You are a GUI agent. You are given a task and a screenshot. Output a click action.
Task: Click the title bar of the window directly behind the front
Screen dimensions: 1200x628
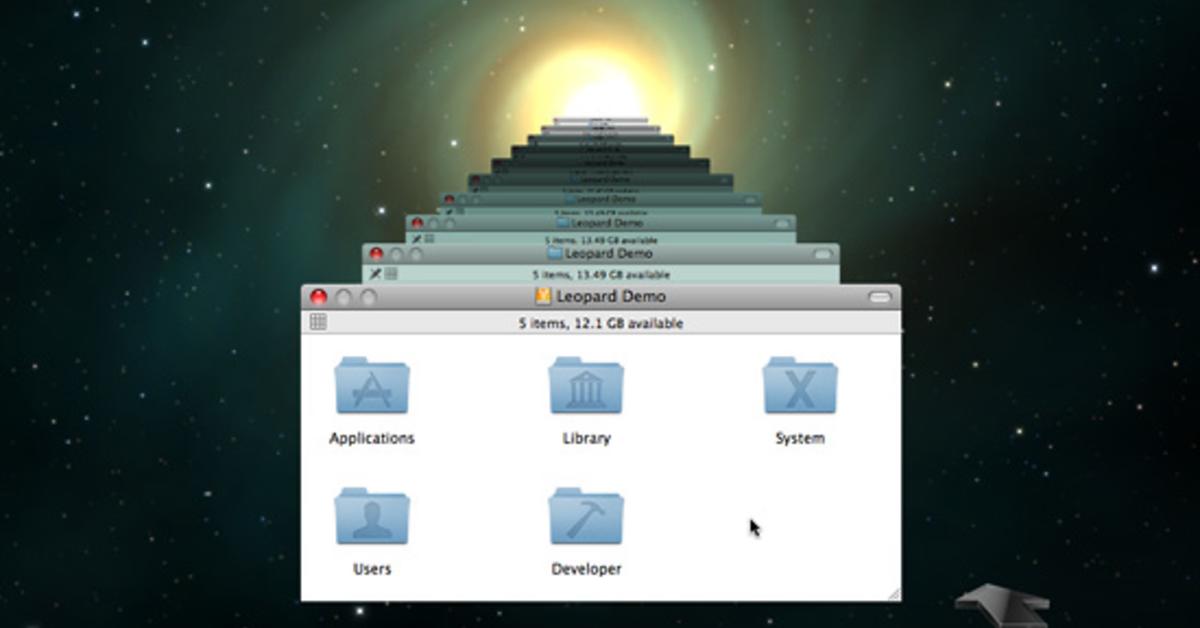coord(600,254)
